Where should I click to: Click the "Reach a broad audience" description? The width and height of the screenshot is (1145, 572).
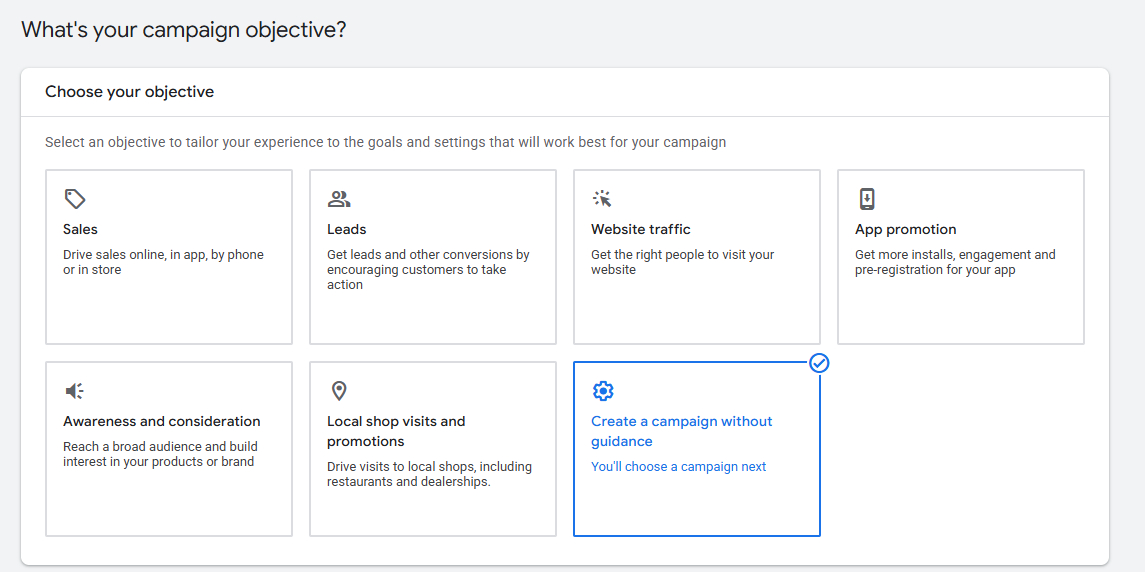(x=160, y=454)
